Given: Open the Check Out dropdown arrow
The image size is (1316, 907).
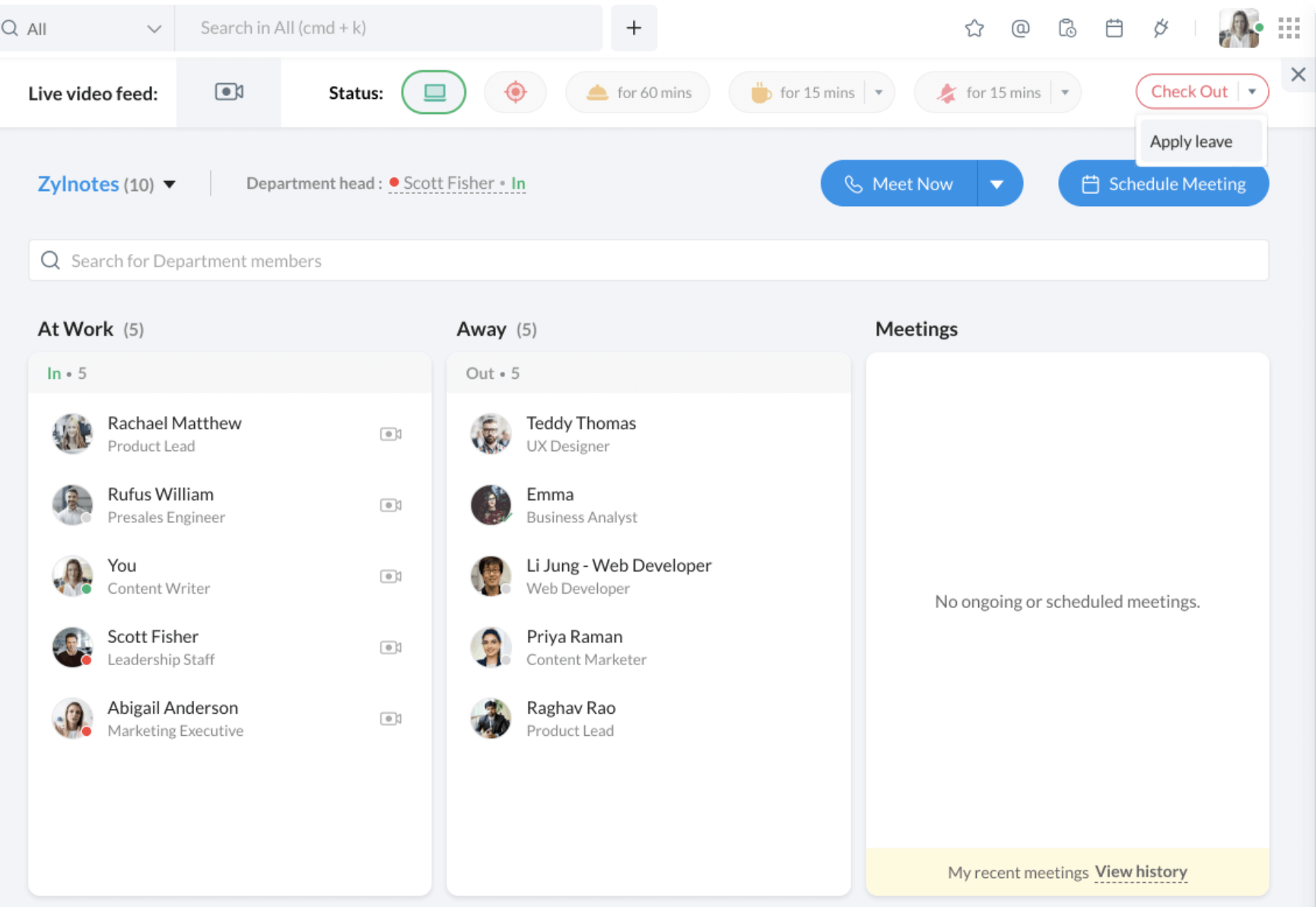Looking at the screenshot, I should (1253, 91).
